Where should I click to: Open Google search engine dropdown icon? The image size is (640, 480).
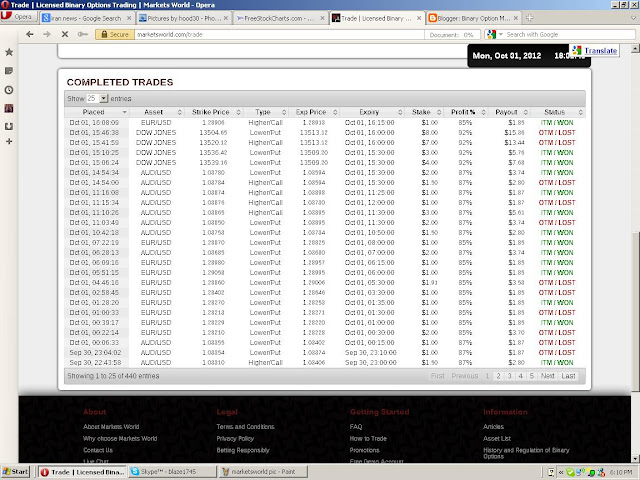(x=495, y=35)
